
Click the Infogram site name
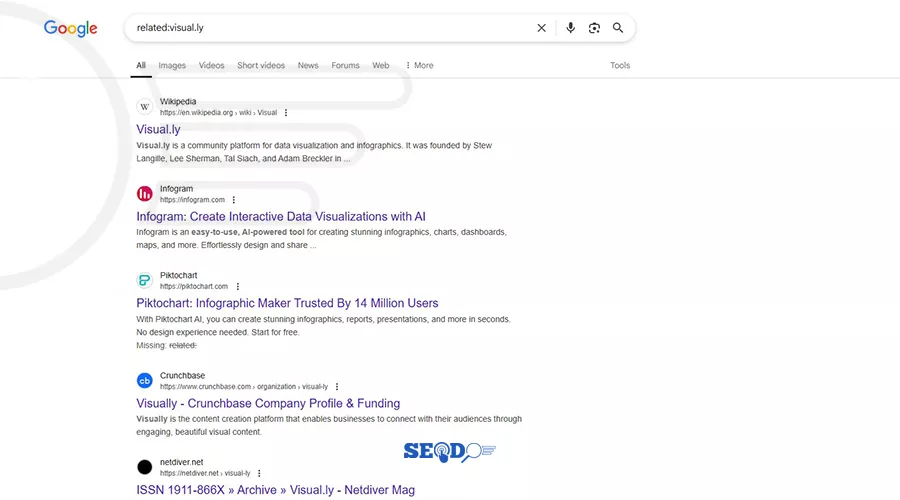pyautogui.click(x=176, y=189)
